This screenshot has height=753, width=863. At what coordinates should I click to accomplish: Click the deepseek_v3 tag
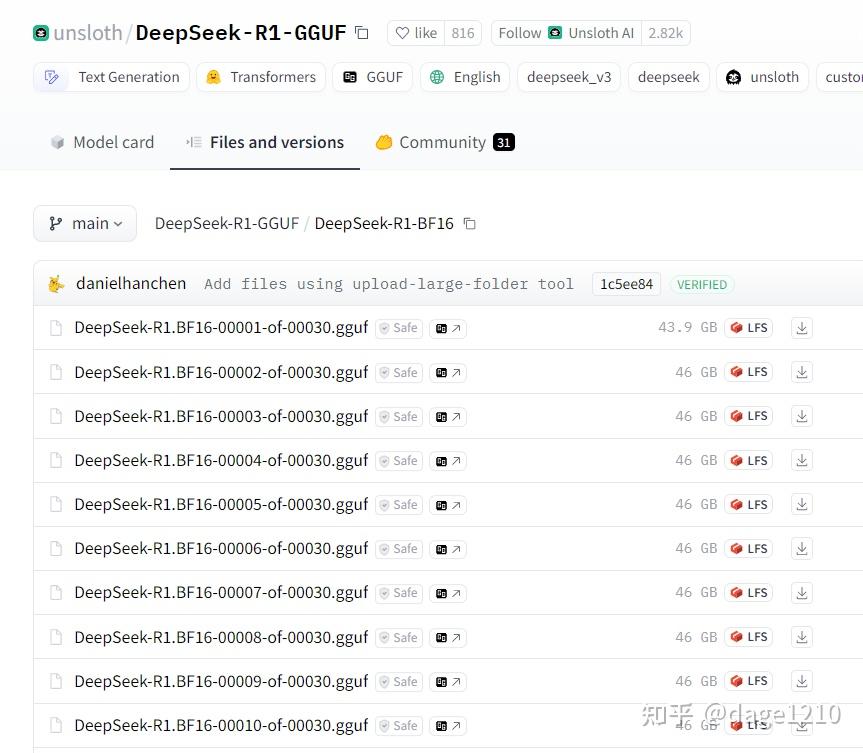pos(568,76)
